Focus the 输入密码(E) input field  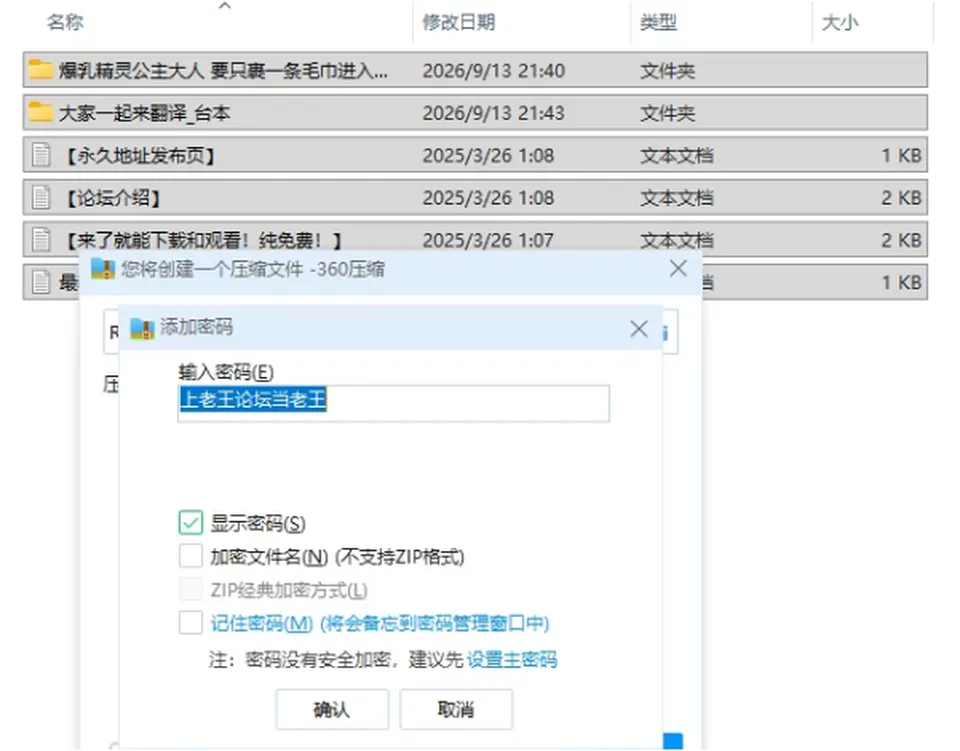click(394, 403)
